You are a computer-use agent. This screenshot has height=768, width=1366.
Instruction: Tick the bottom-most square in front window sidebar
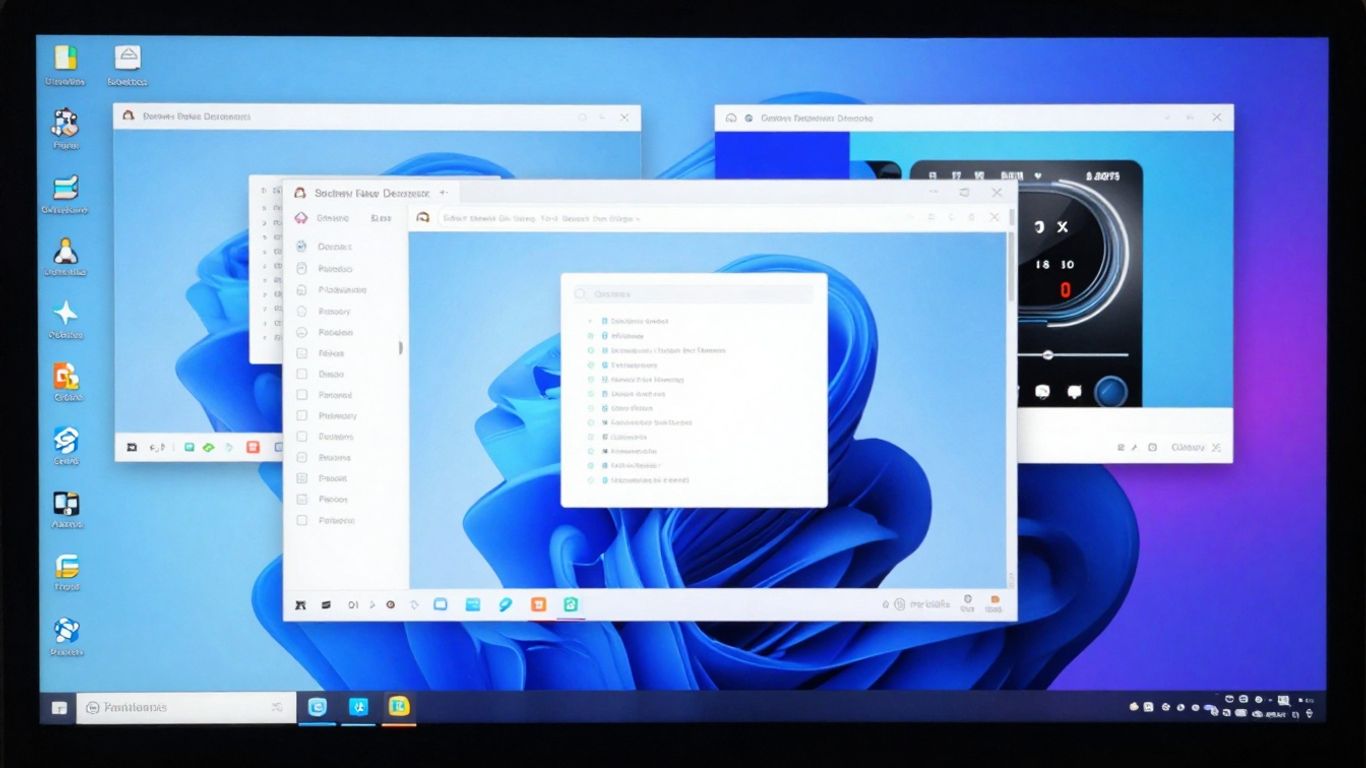[x=302, y=520]
